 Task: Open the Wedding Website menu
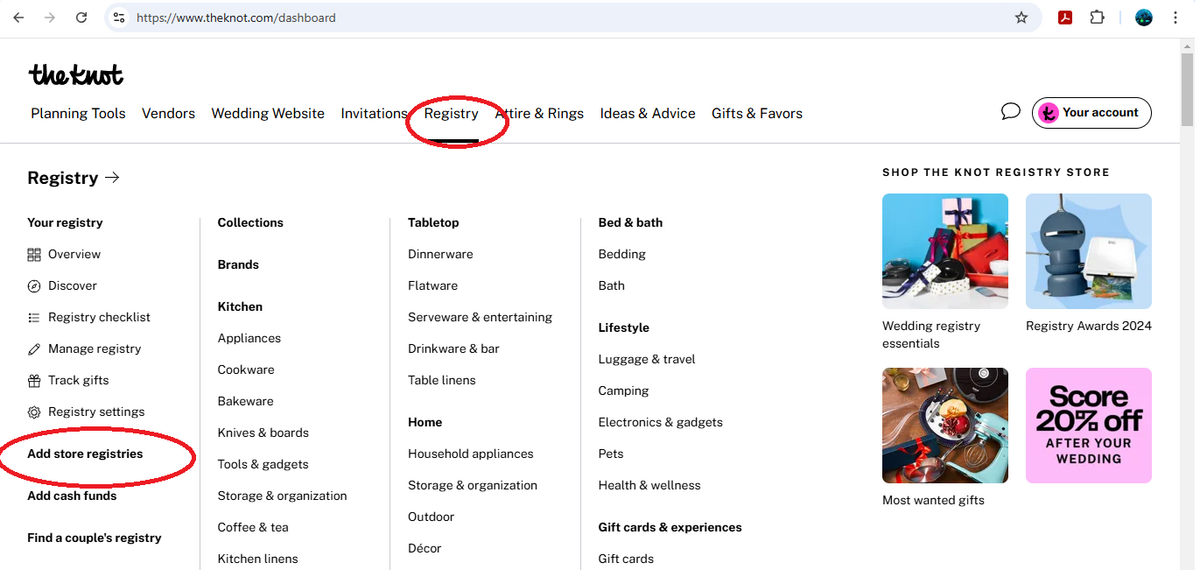pos(268,114)
